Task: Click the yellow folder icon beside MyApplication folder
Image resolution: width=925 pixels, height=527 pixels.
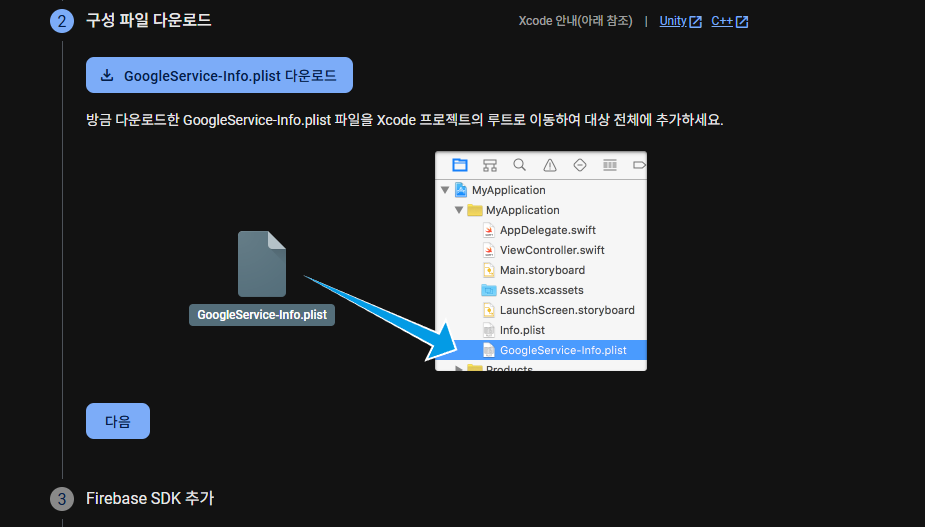Action: click(x=475, y=210)
